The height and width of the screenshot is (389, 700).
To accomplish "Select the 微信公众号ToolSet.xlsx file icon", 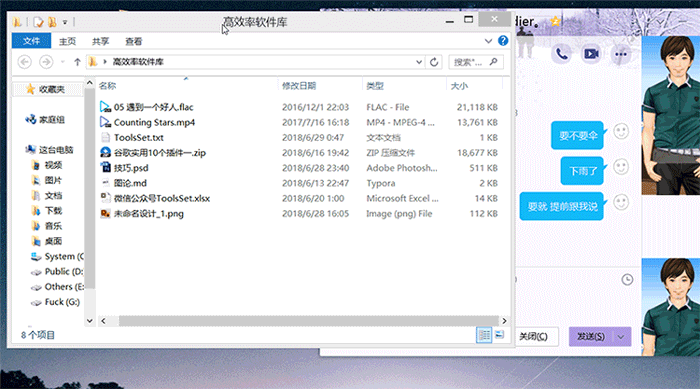I will click(x=105, y=198).
